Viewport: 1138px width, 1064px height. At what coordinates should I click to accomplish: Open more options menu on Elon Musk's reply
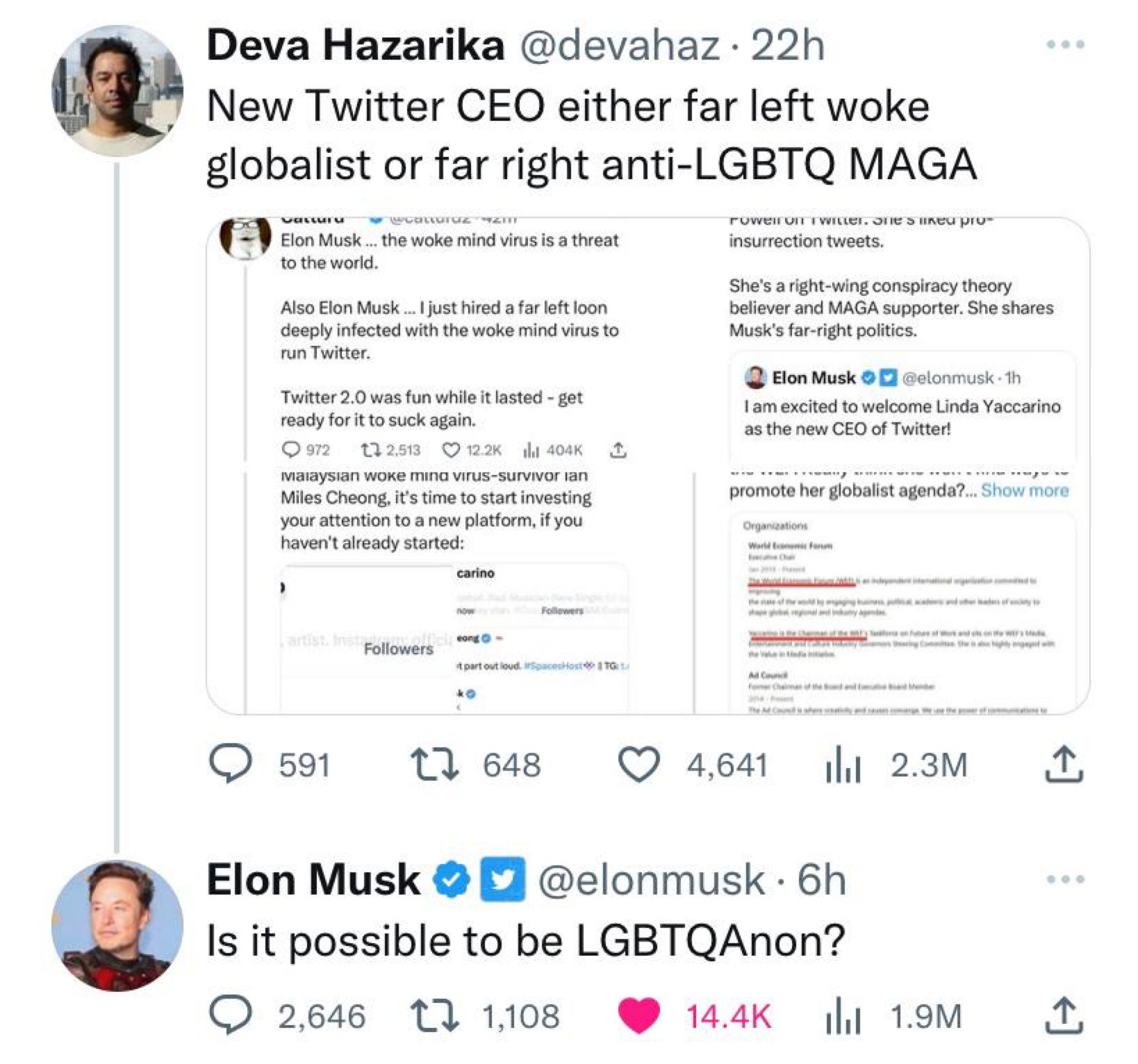click(1065, 879)
